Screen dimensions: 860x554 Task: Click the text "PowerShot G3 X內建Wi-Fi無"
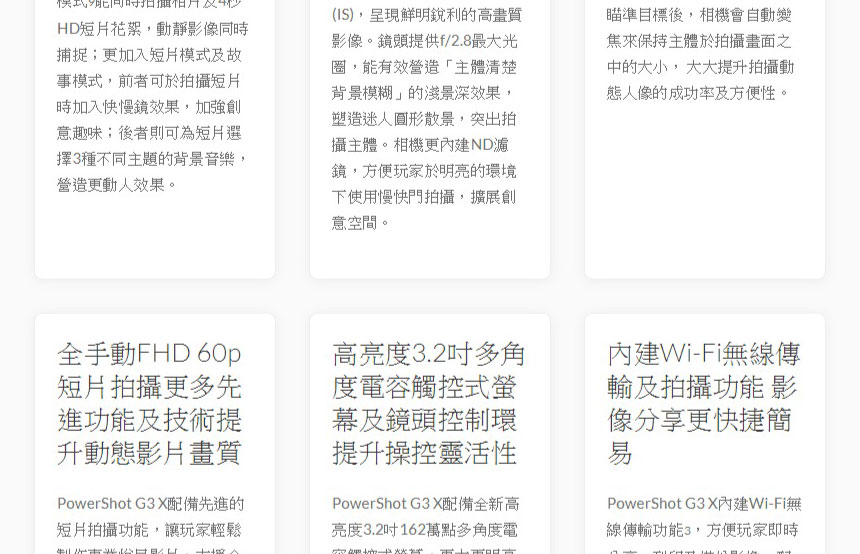pyautogui.click(x=704, y=504)
